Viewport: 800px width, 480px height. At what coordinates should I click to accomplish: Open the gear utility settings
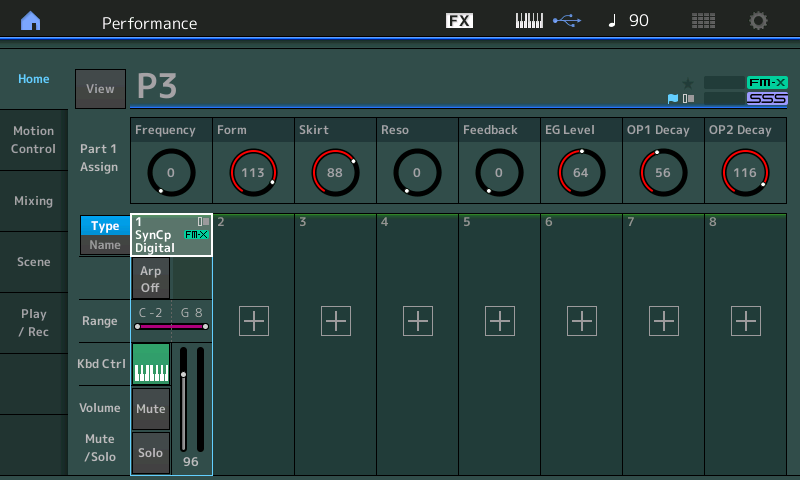point(759,21)
